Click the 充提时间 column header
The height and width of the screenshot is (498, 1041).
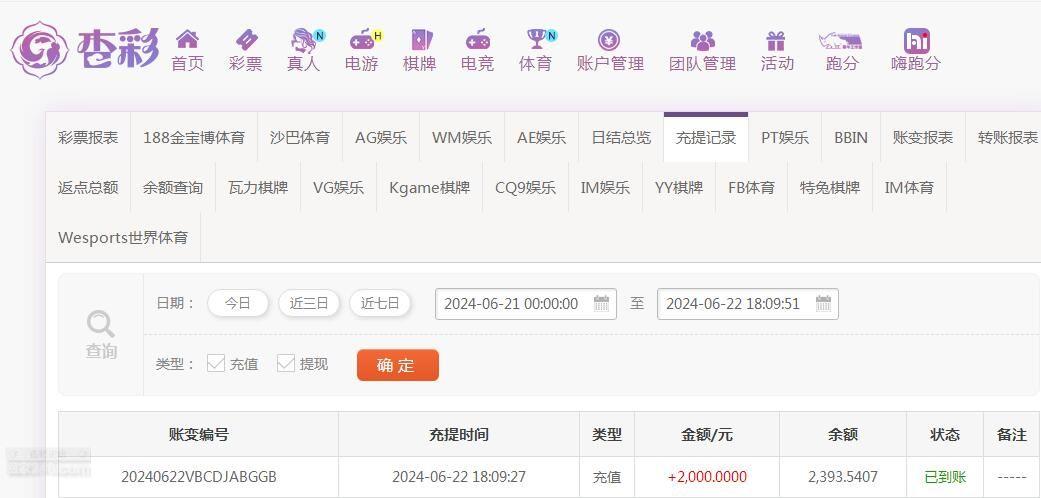(x=459, y=435)
